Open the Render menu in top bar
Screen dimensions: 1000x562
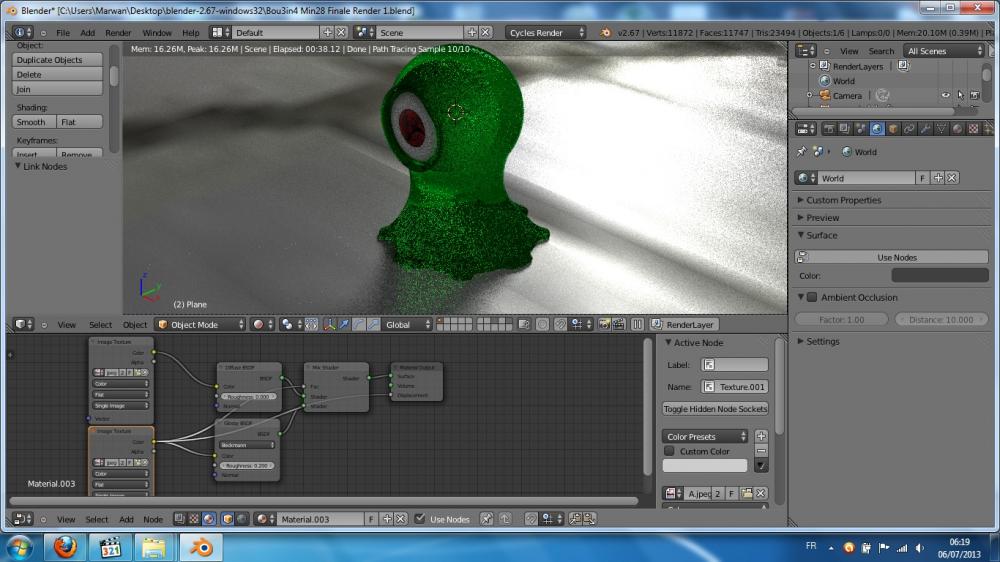click(x=118, y=33)
